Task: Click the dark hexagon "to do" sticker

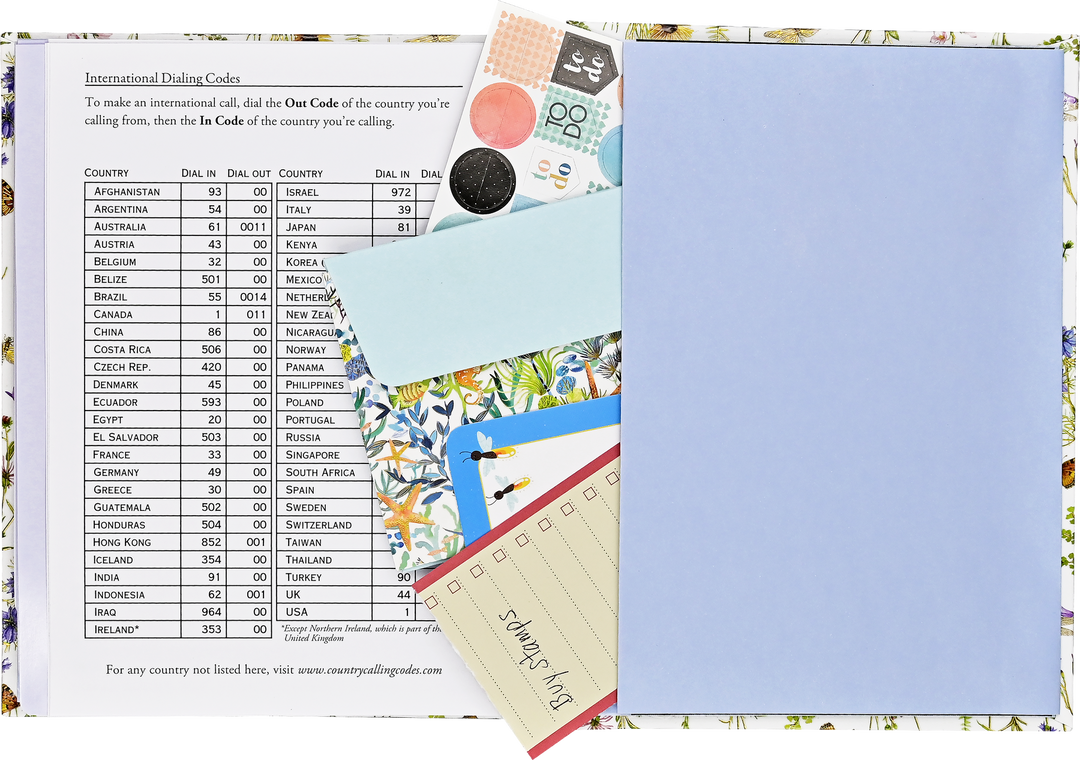Action: click(x=585, y=63)
